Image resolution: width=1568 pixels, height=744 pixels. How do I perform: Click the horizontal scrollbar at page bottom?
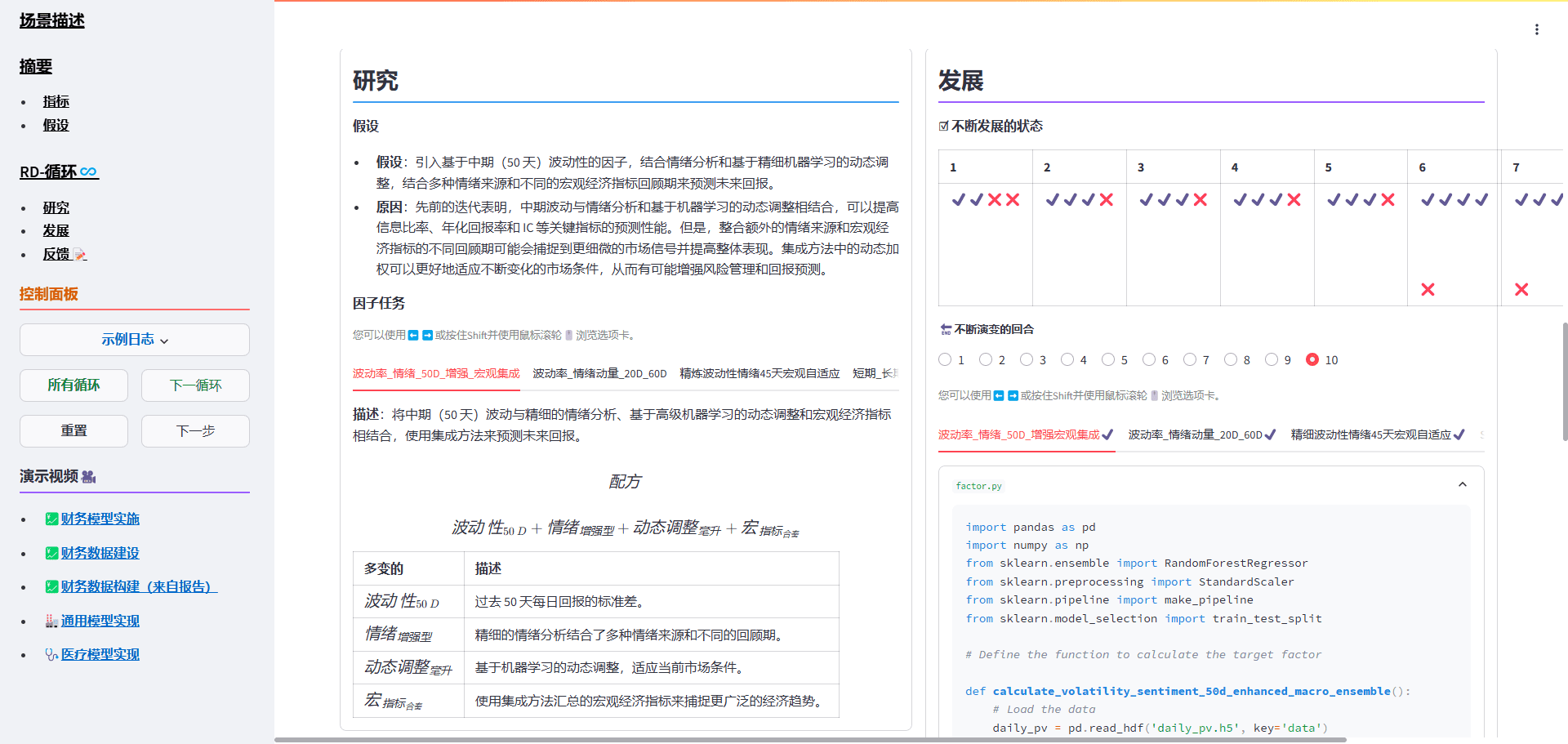tap(810, 740)
